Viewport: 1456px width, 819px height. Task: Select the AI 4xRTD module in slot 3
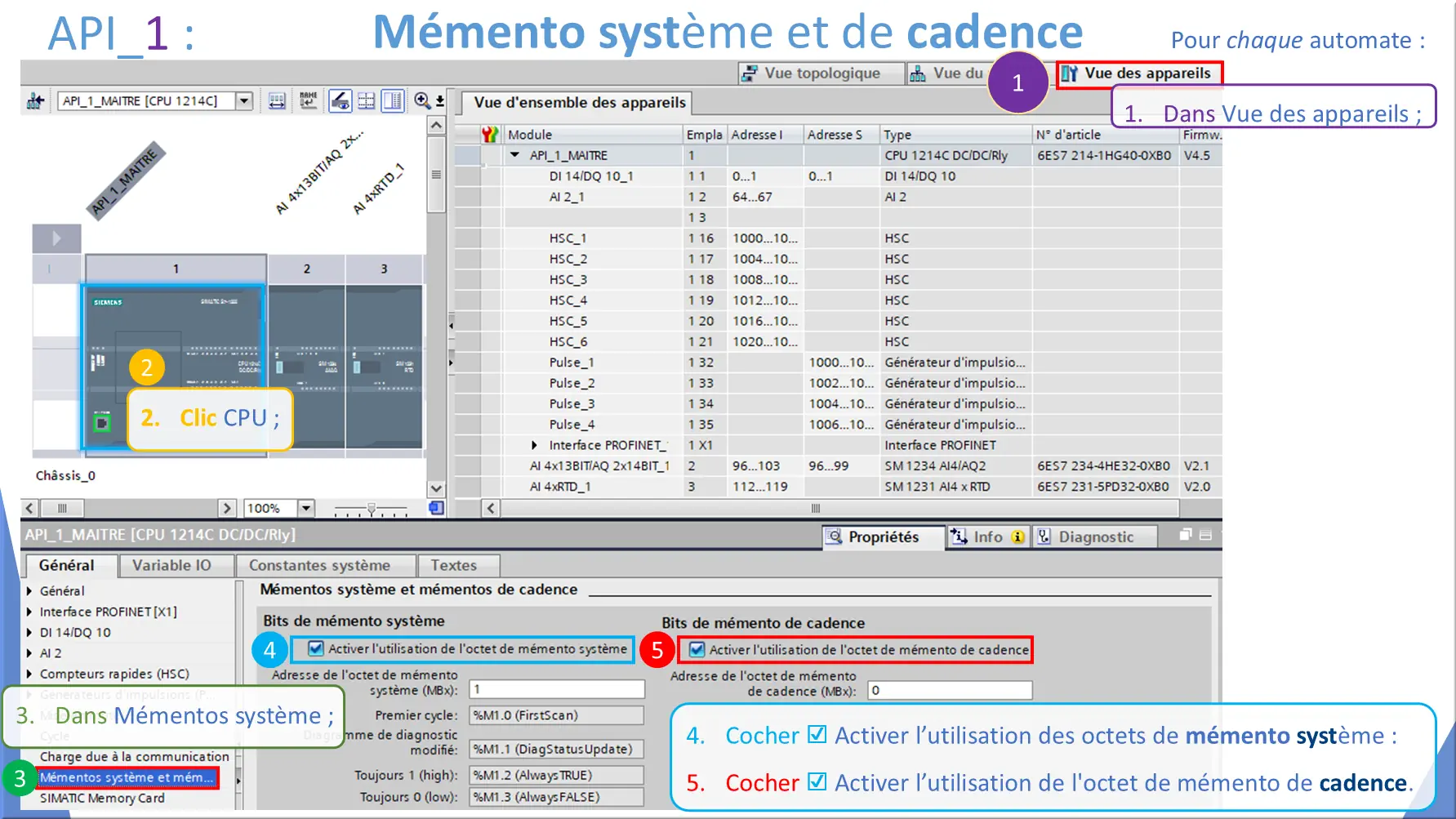point(384,366)
